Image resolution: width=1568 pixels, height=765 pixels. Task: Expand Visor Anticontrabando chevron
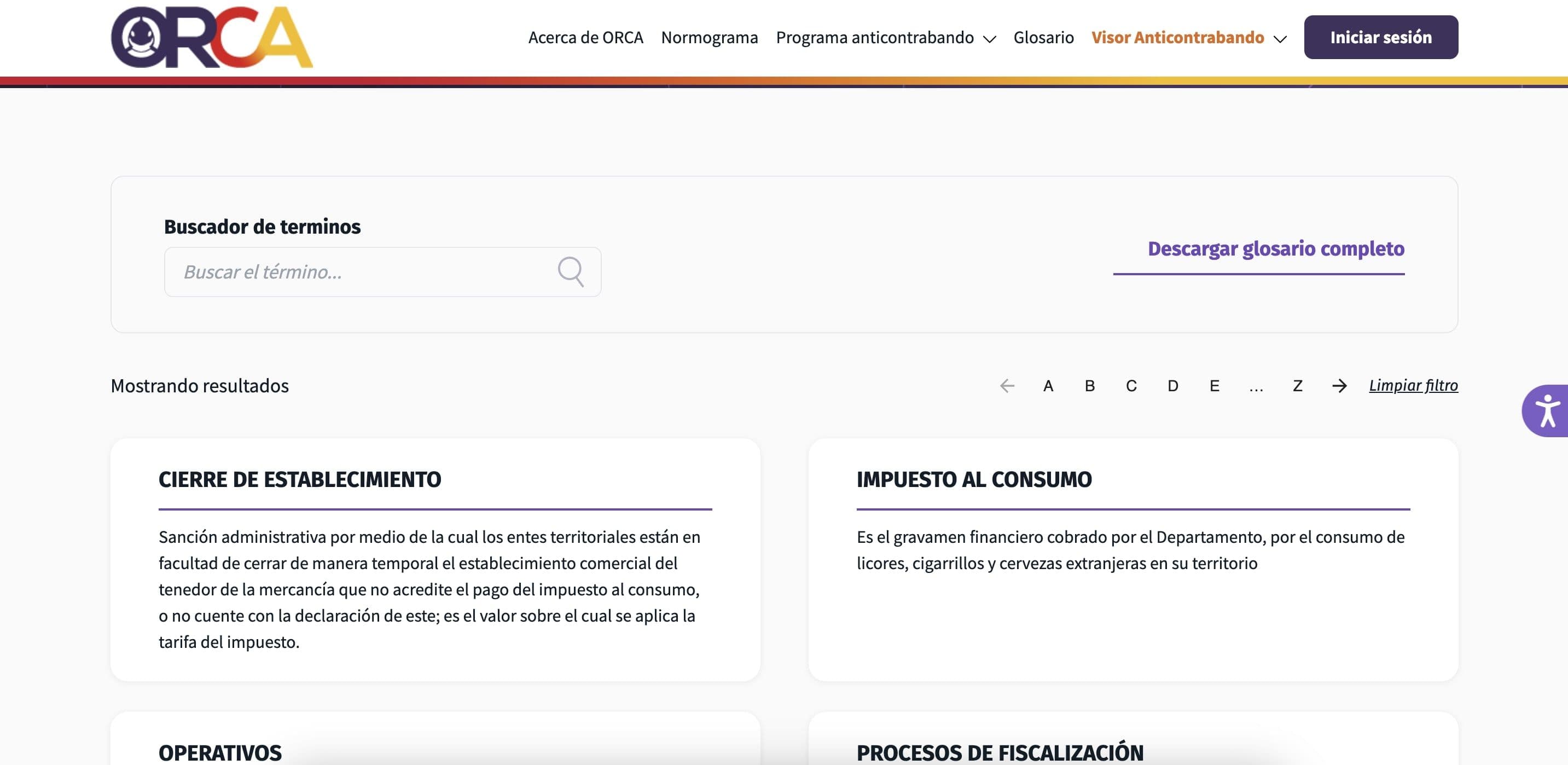tap(1280, 39)
